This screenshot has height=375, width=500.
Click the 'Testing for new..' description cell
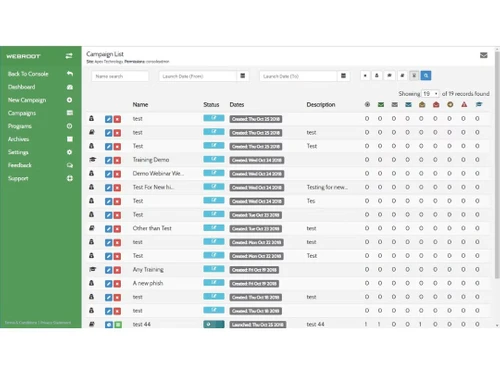[x=327, y=187]
